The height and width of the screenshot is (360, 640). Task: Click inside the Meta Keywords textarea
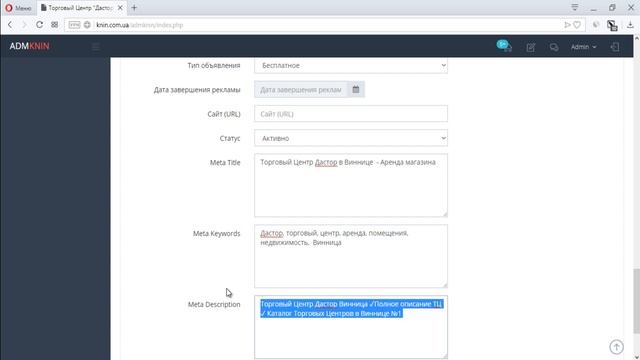point(351,256)
